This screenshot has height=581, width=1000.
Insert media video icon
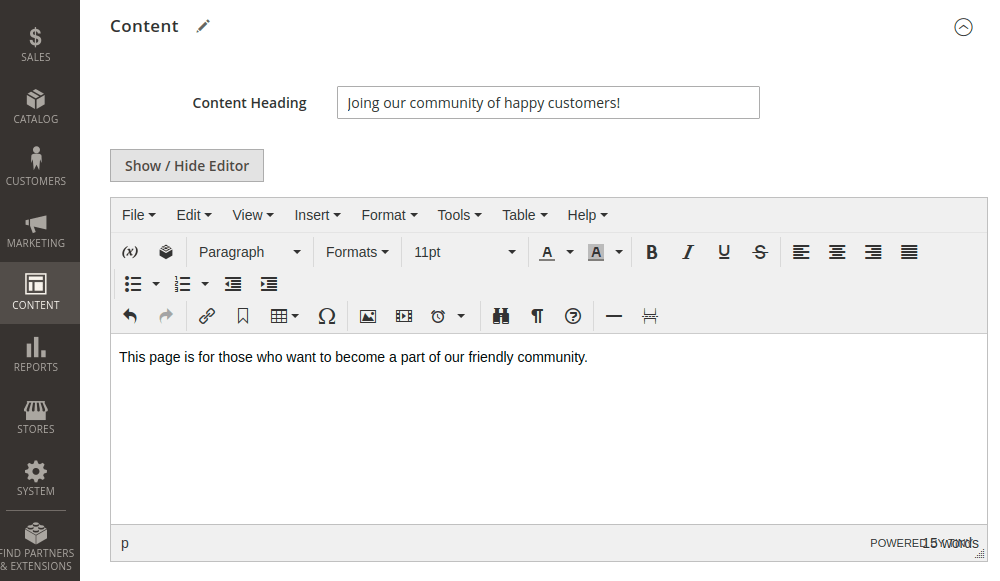click(404, 316)
